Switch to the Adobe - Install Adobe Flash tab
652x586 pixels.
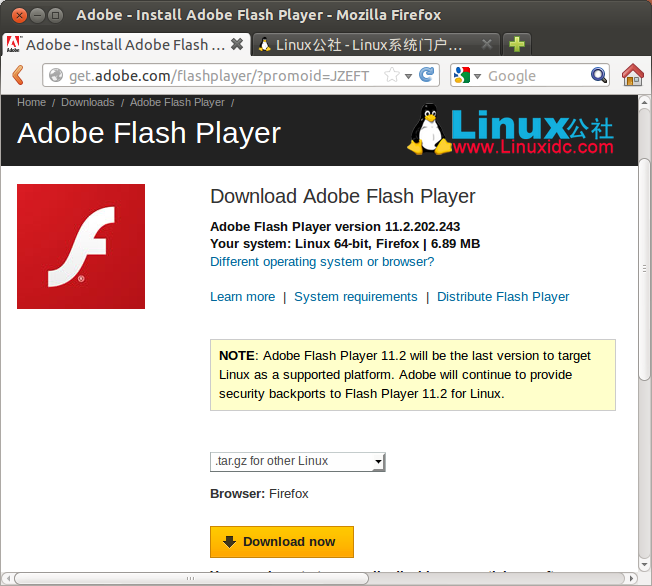(125, 44)
